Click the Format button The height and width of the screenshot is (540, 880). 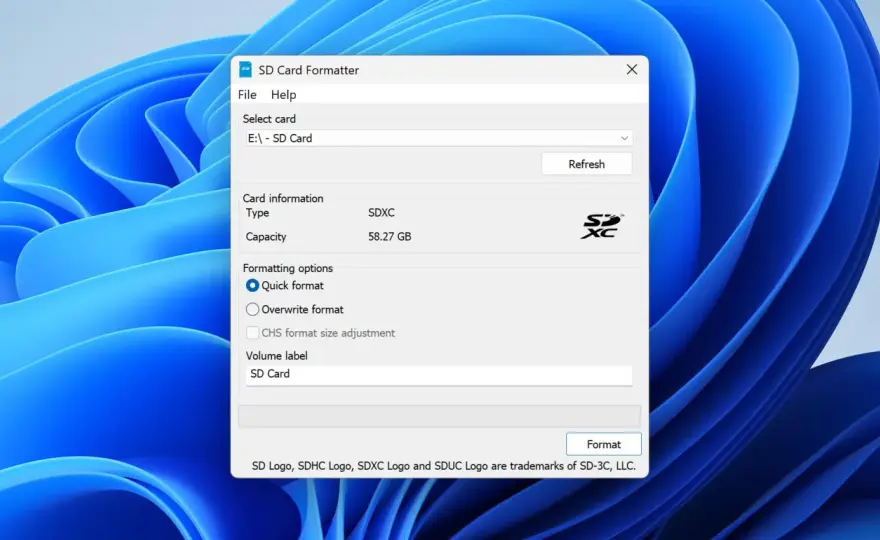point(603,444)
